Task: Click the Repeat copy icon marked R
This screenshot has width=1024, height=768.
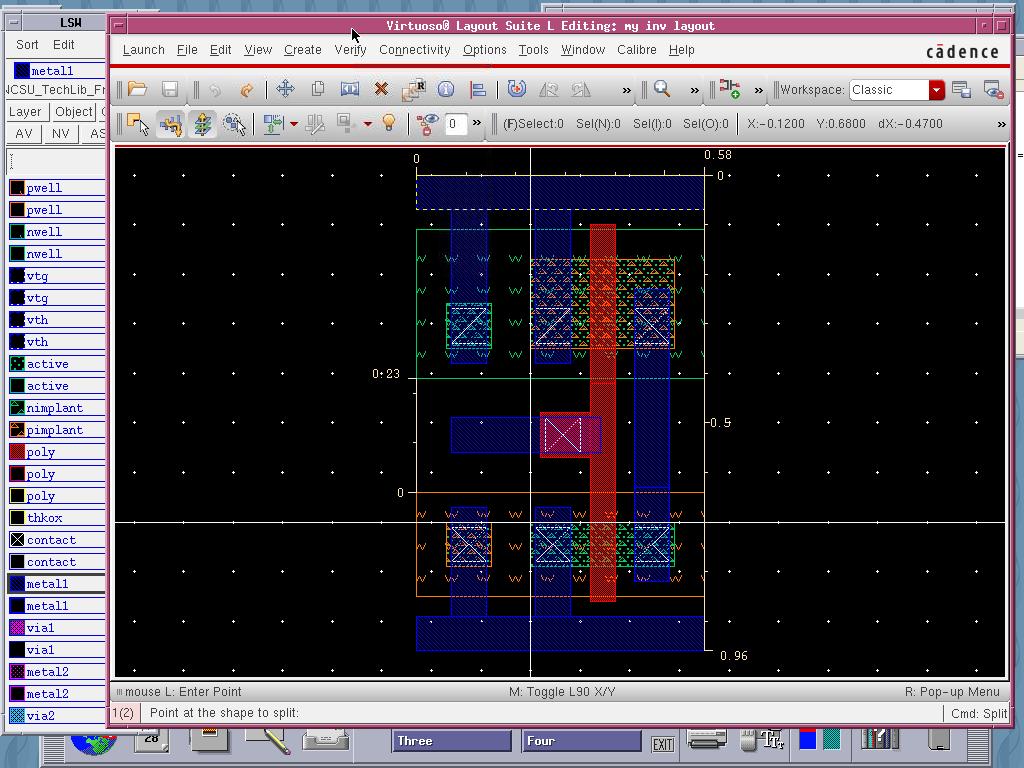Action: pyautogui.click(x=413, y=89)
